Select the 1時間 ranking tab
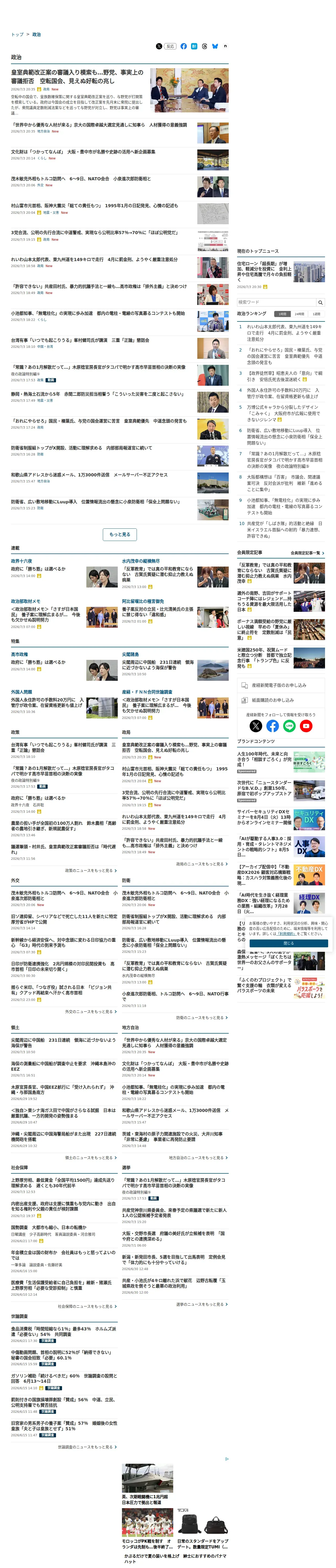Screen dimensions: 336x1568 [x=282, y=314]
